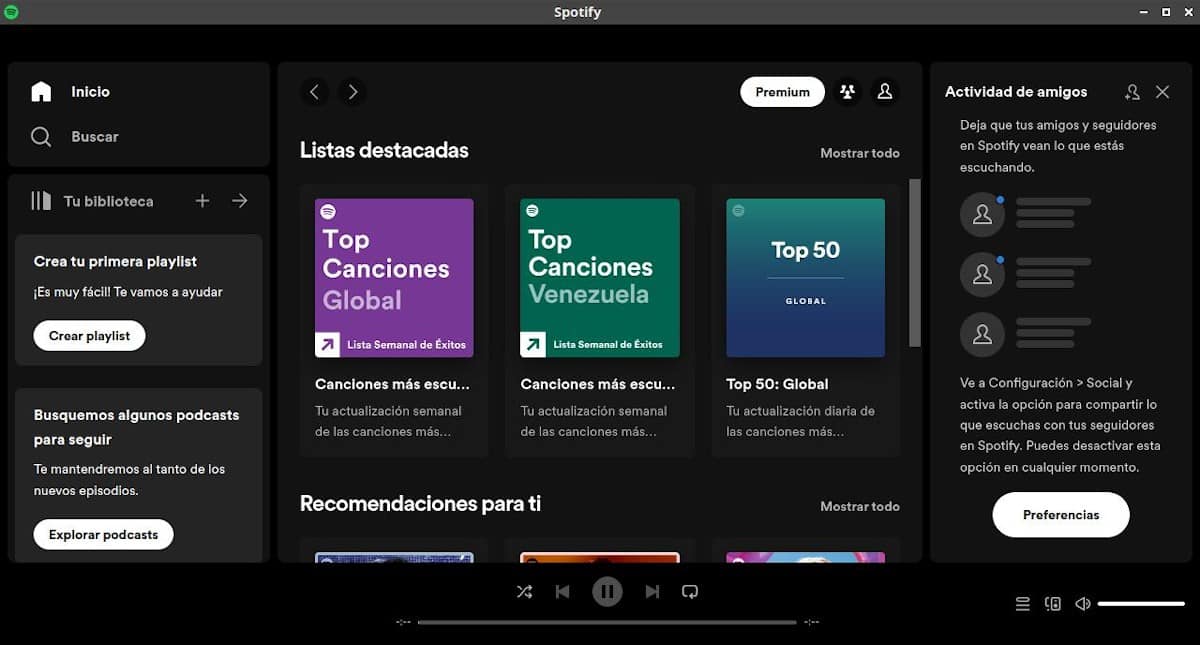Minimize the Spotify window
The width and height of the screenshot is (1200, 645).
1144,12
